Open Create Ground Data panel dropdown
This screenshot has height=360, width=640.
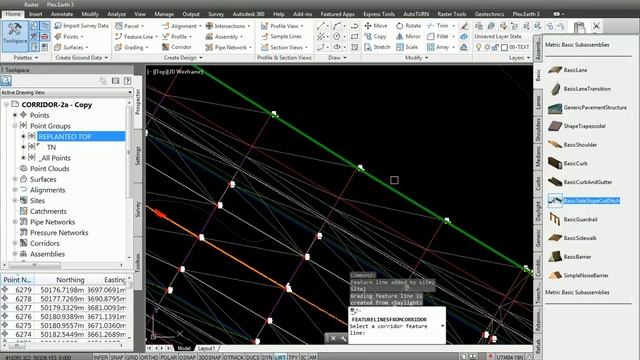pos(82,58)
